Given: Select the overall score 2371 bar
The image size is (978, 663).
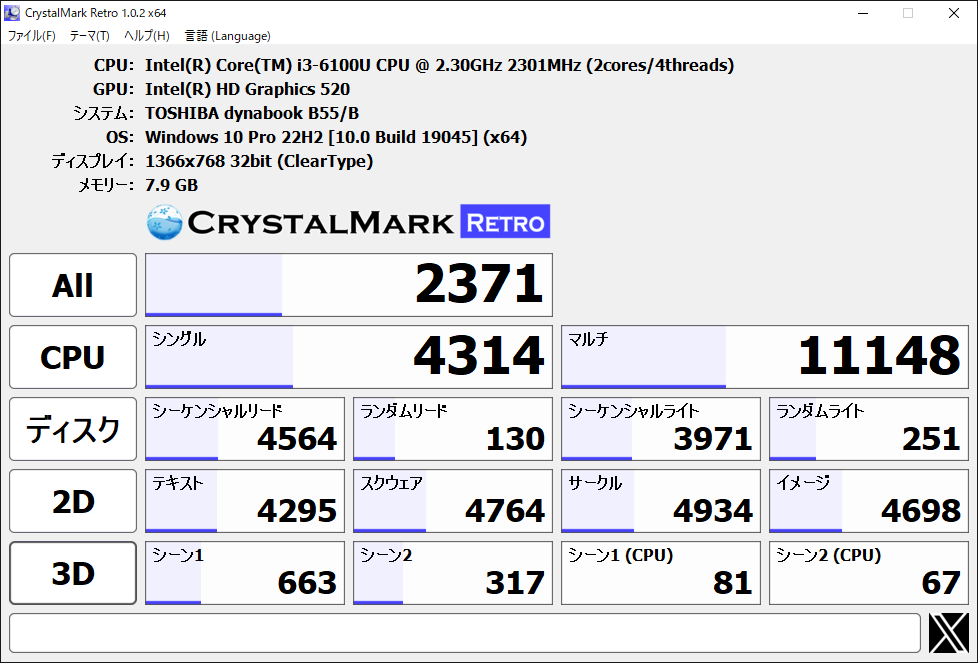Looking at the screenshot, I should pos(348,285).
